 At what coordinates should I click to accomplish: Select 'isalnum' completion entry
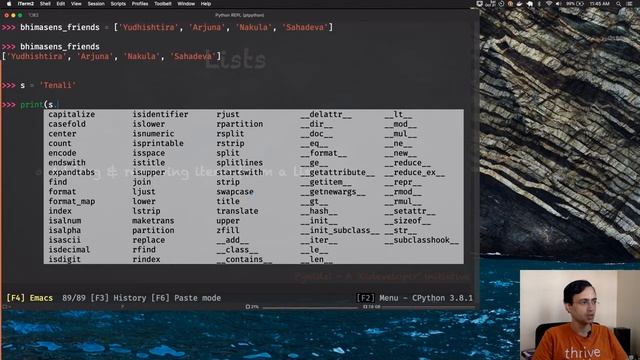tap(64, 221)
